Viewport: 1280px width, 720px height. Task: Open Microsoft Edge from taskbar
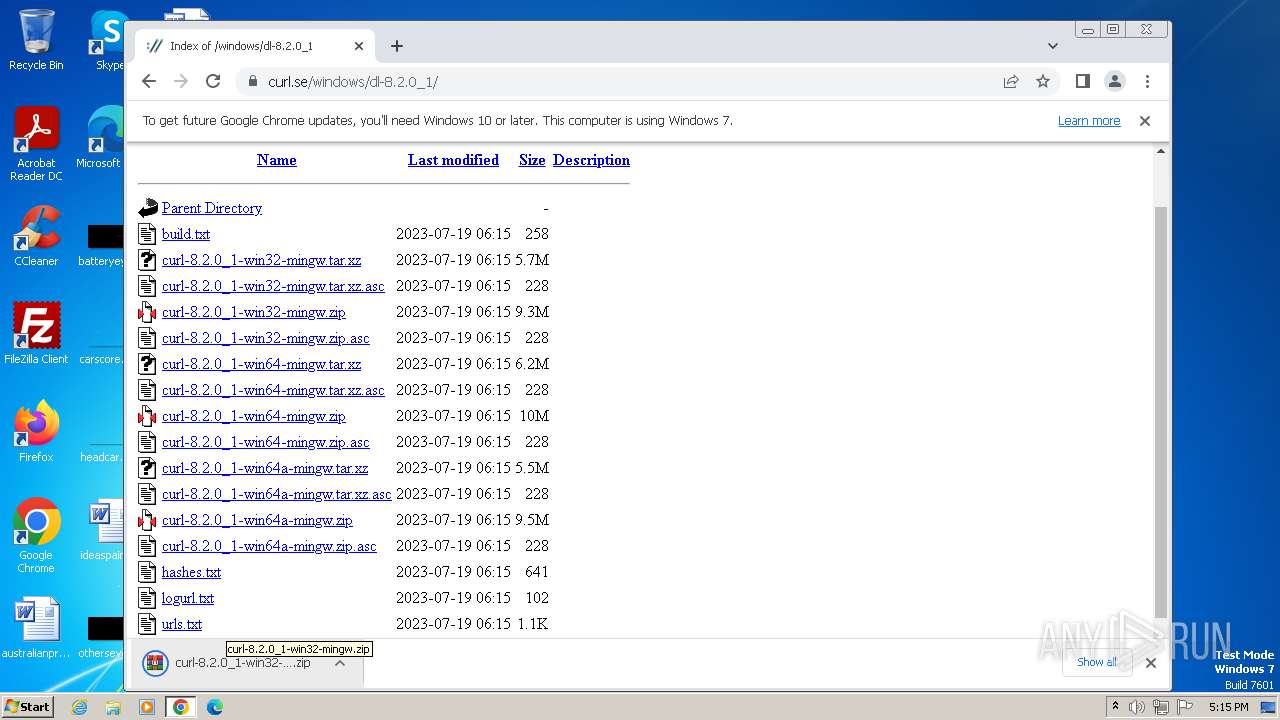pos(214,707)
